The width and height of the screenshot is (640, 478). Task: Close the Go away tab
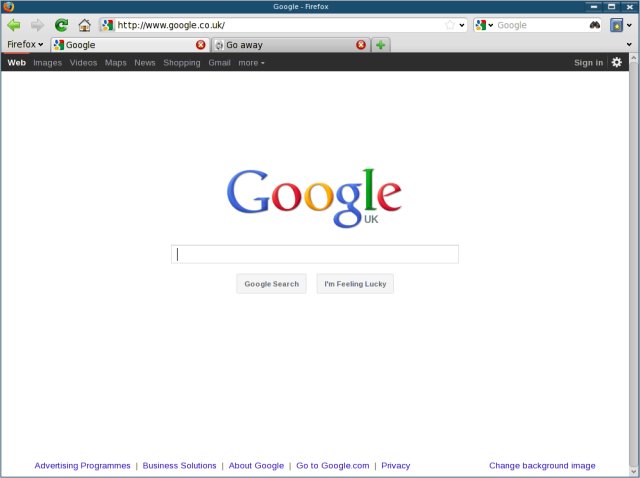click(x=361, y=44)
